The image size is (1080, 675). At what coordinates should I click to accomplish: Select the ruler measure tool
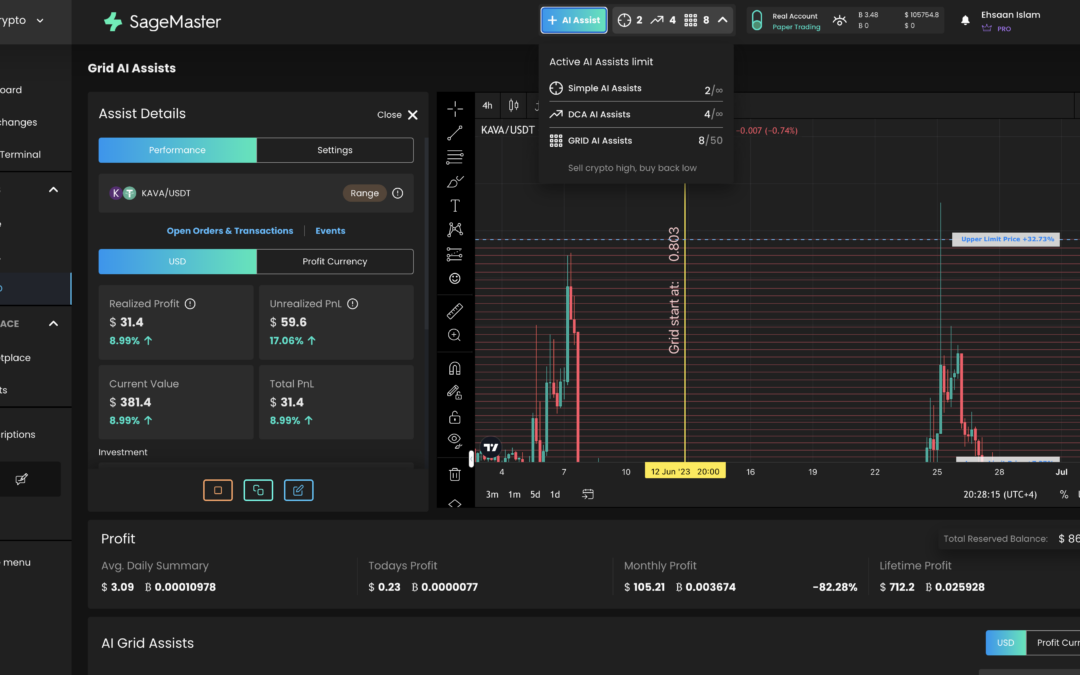pyautogui.click(x=455, y=311)
